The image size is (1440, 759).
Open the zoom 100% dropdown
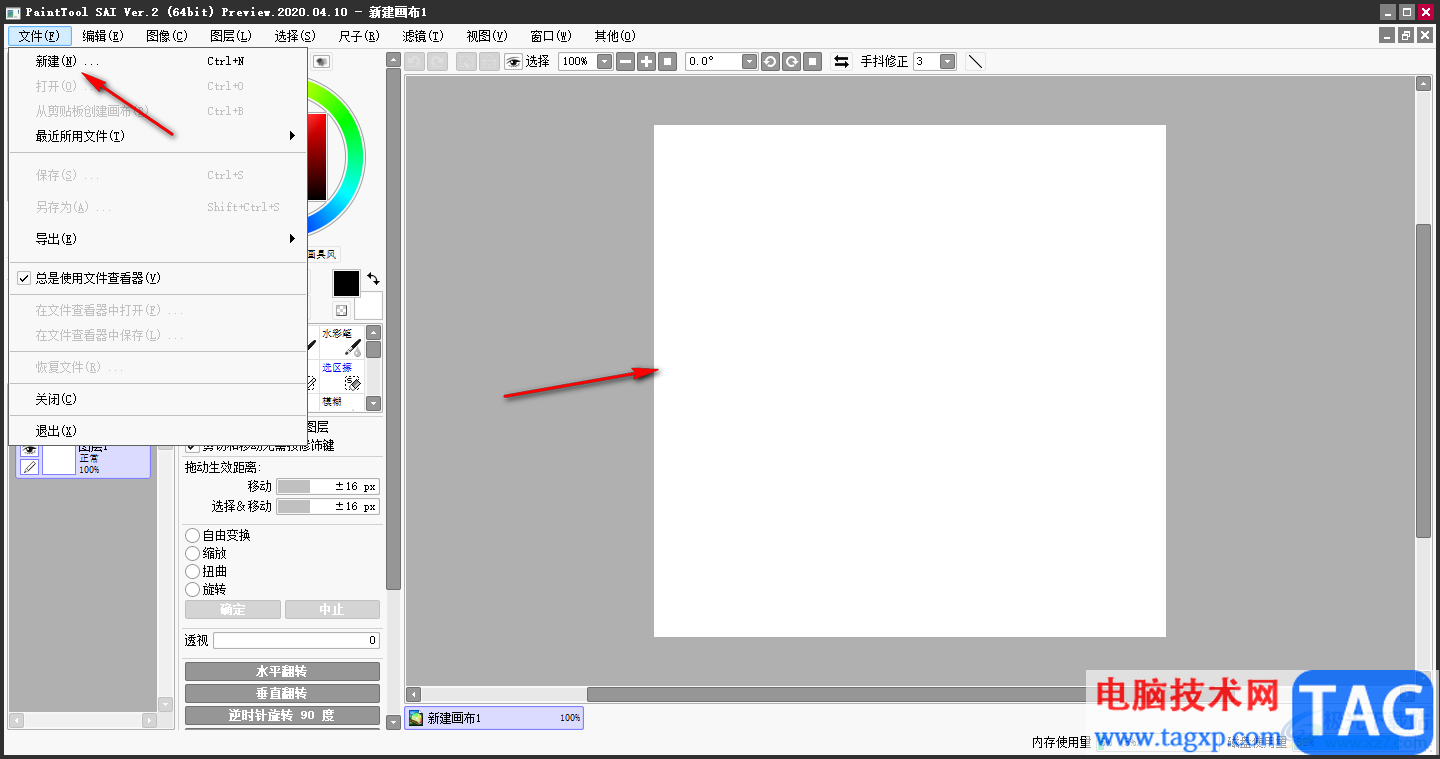pyautogui.click(x=604, y=61)
